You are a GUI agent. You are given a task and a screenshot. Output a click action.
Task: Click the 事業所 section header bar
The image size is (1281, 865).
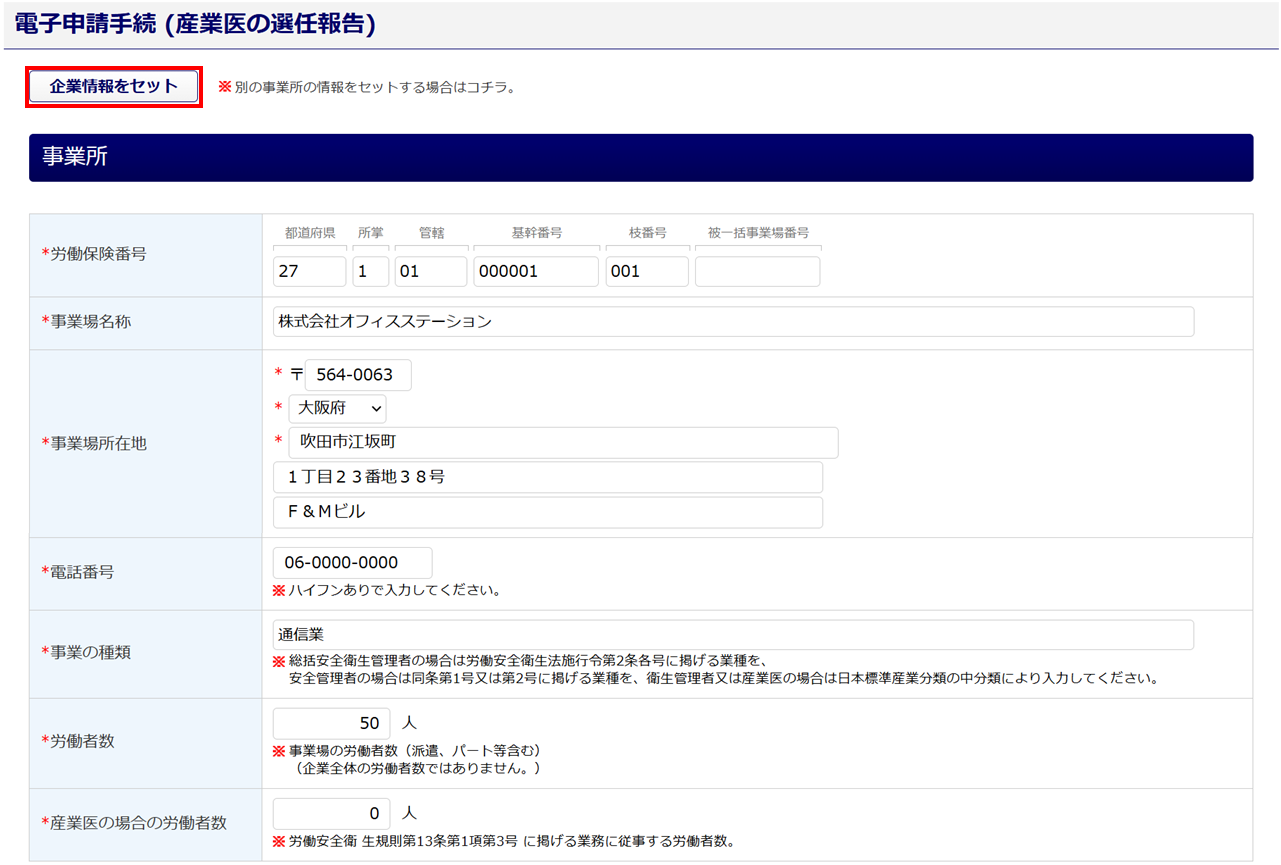pos(640,158)
